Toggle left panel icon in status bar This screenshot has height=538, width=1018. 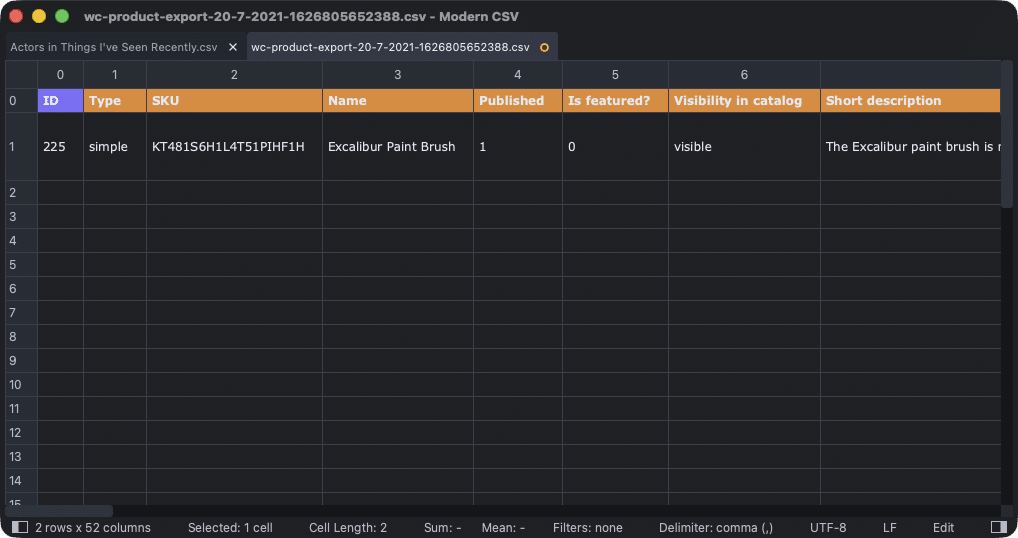20,527
